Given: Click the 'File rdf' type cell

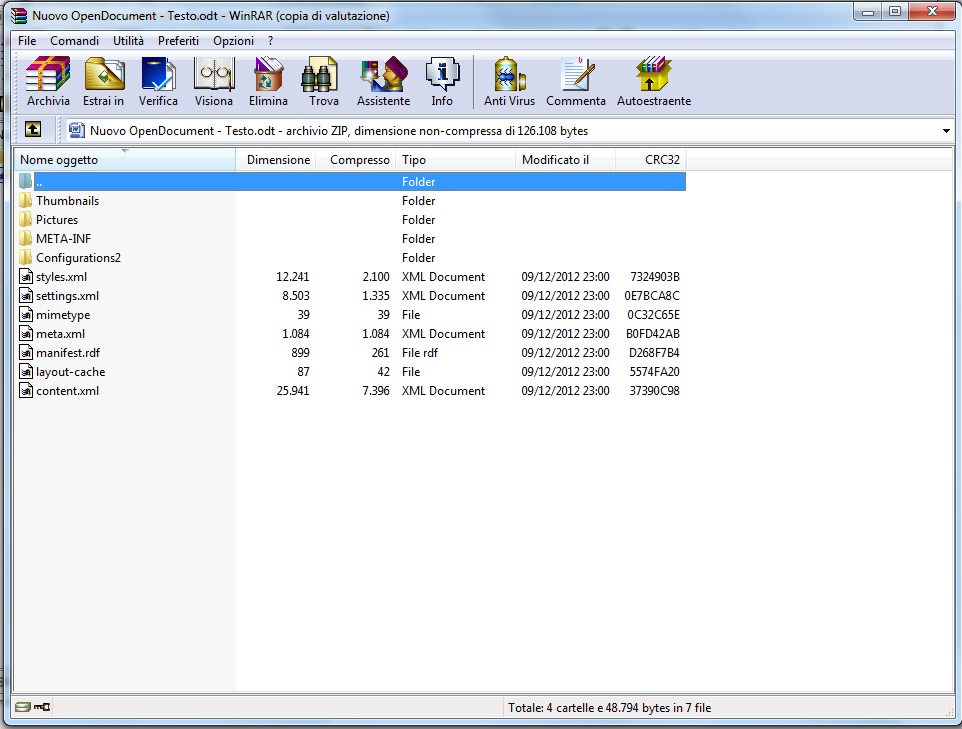Looking at the screenshot, I should (420, 353).
